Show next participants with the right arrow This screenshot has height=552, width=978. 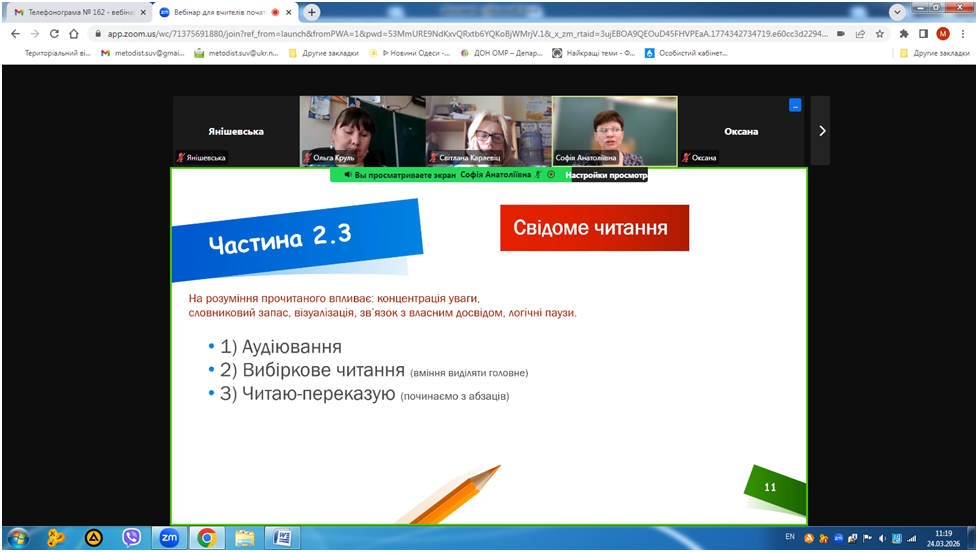pos(821,130)
